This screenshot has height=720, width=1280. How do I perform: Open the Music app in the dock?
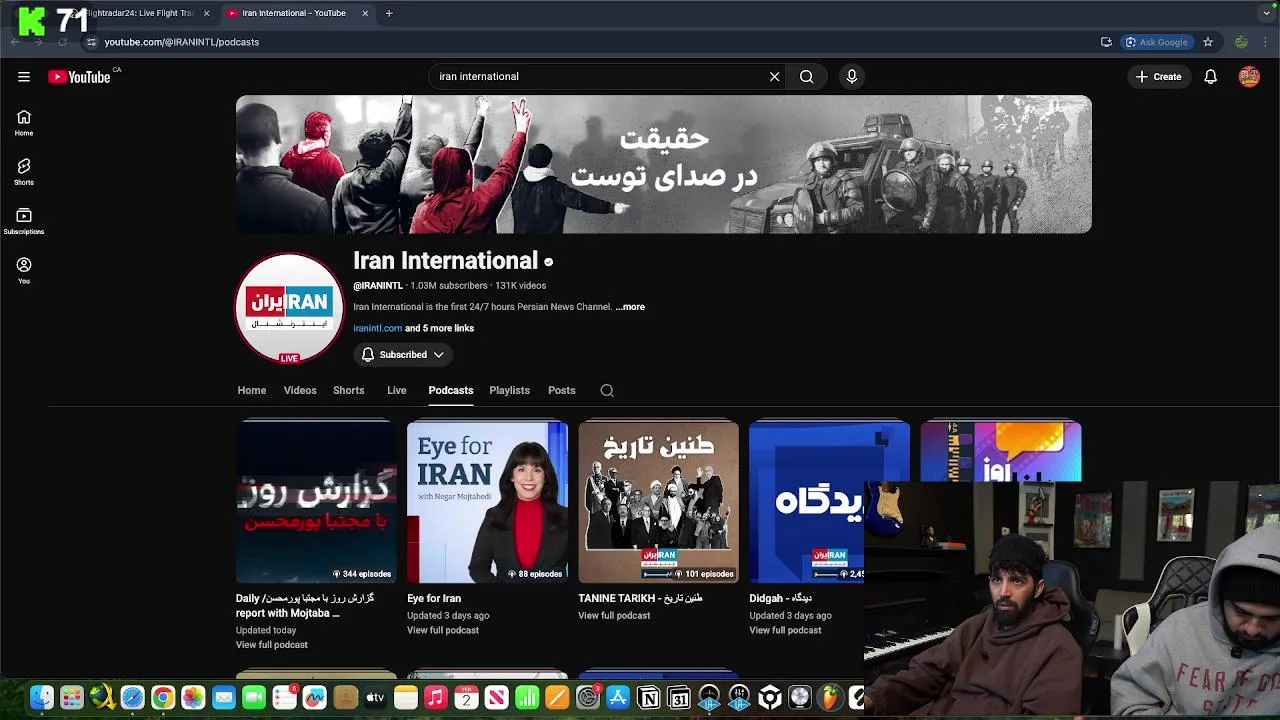(436, 698)
